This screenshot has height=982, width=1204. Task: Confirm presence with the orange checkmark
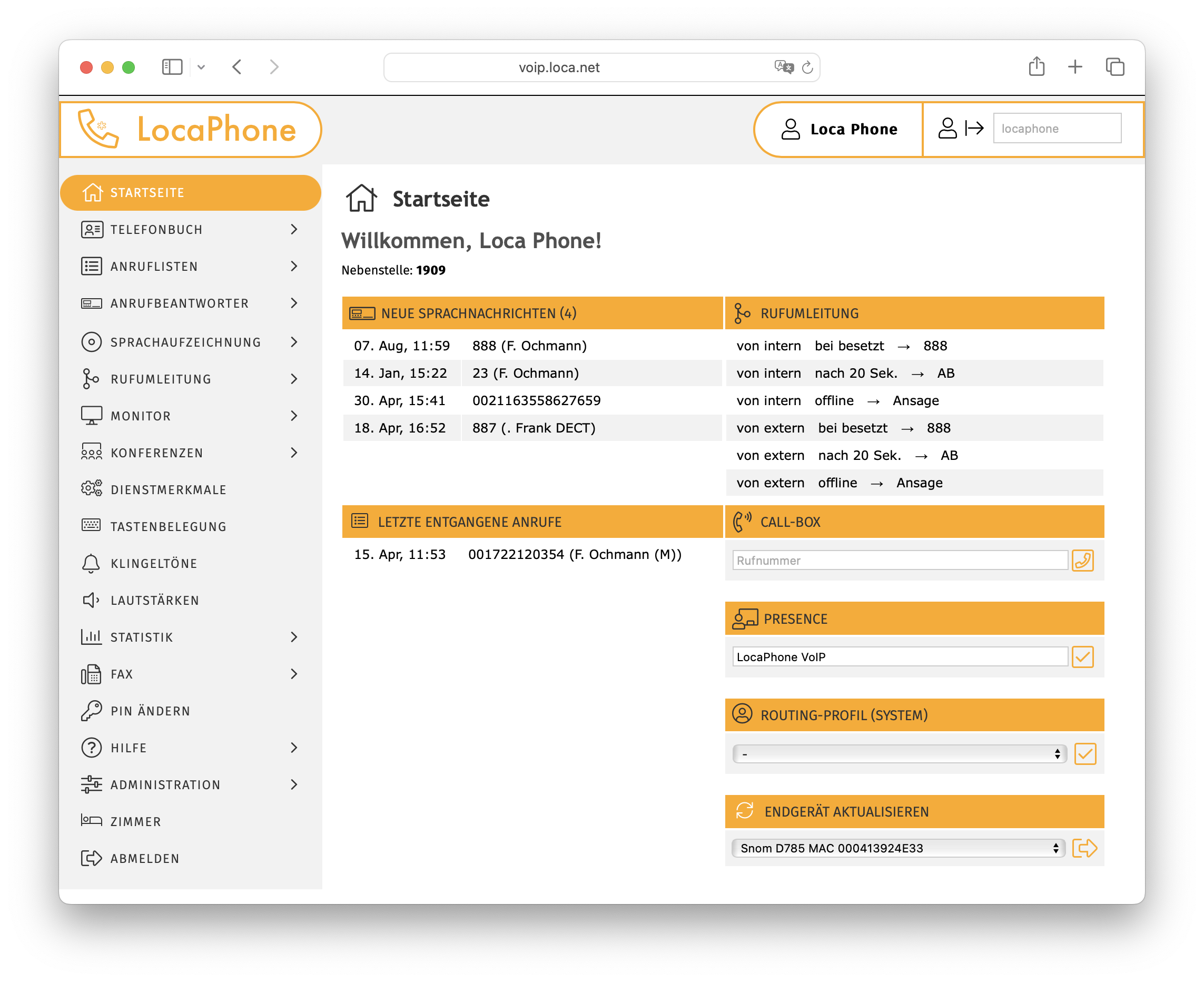click(1083, 657)
